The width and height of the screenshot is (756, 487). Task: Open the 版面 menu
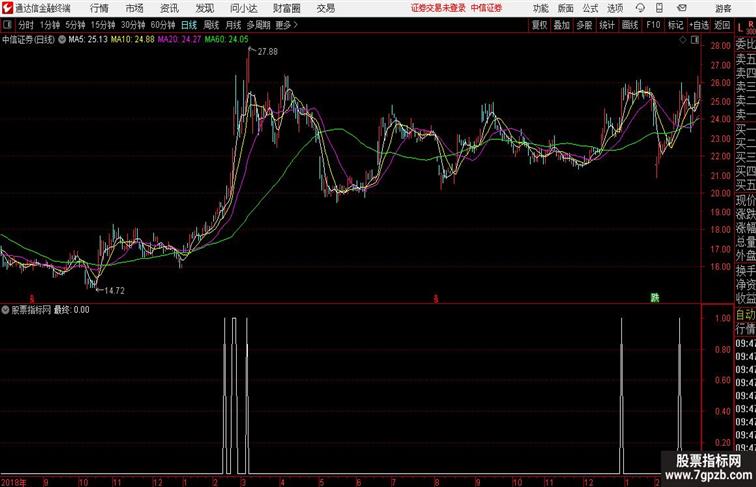click(x=566, y=8)
